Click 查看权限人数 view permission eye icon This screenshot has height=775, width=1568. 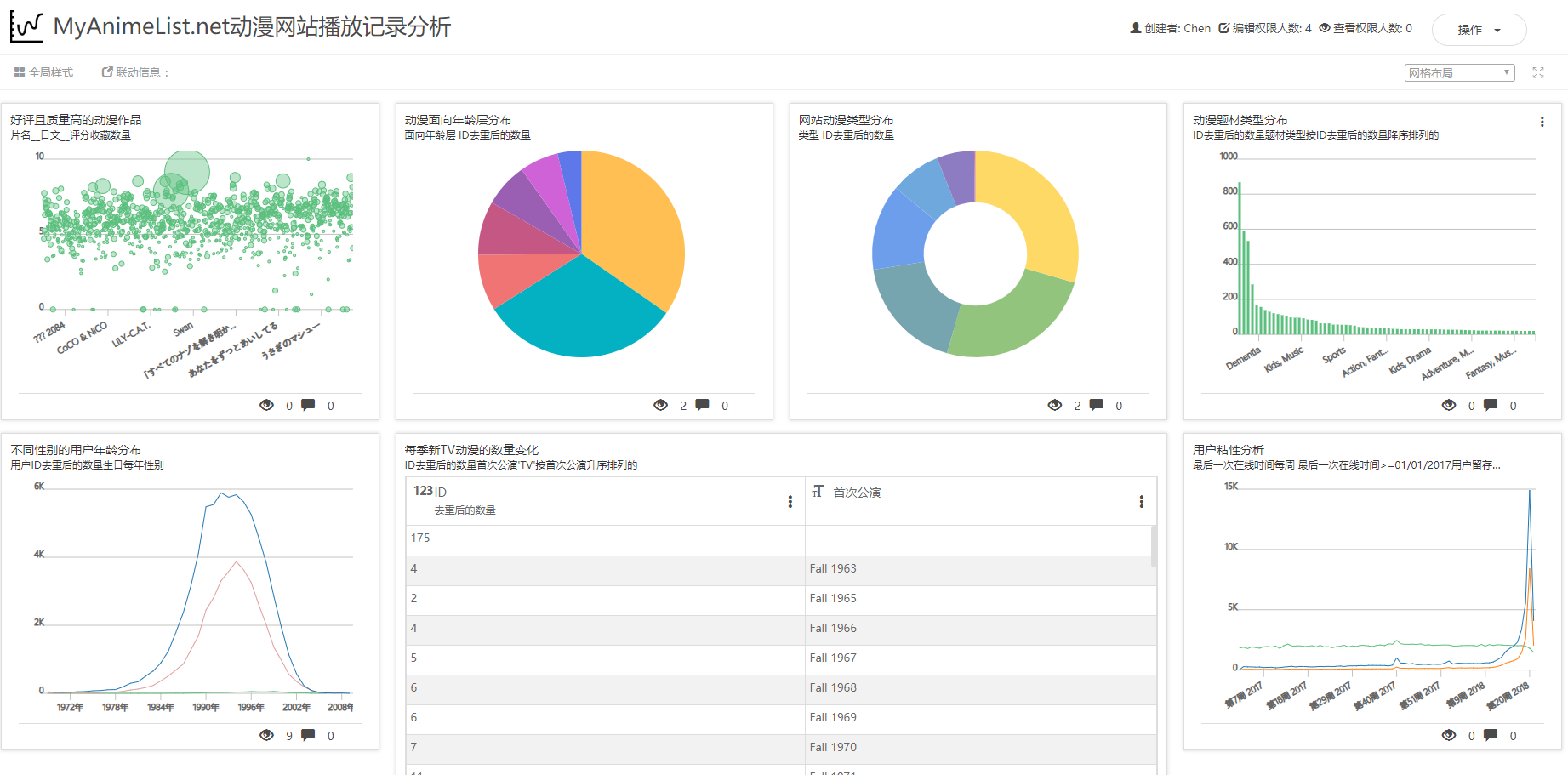point(1325,28)
